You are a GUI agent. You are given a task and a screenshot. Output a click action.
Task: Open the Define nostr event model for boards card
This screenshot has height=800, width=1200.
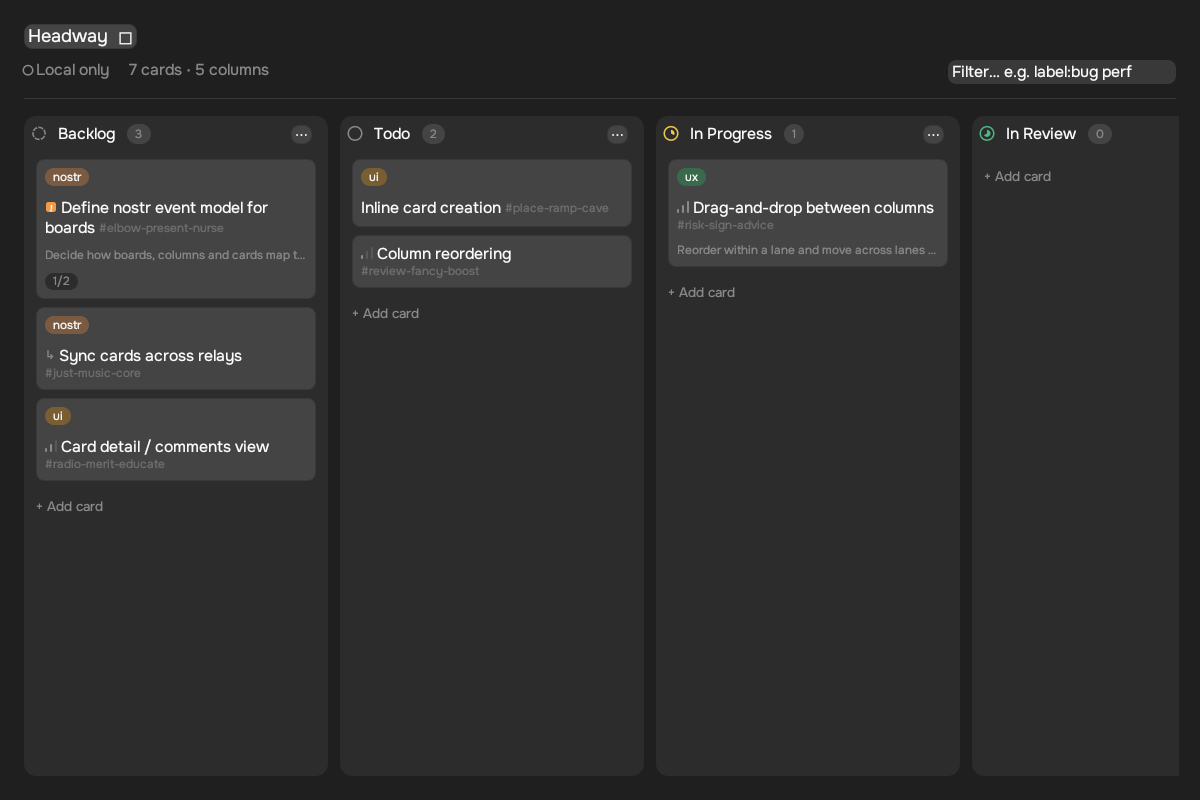click(176, 229)
